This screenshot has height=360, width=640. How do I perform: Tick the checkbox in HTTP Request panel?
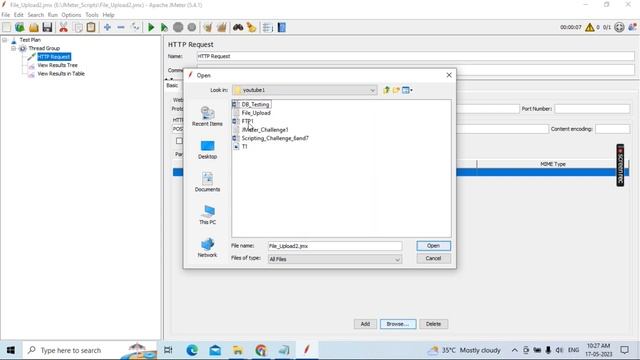pos(179,141)
